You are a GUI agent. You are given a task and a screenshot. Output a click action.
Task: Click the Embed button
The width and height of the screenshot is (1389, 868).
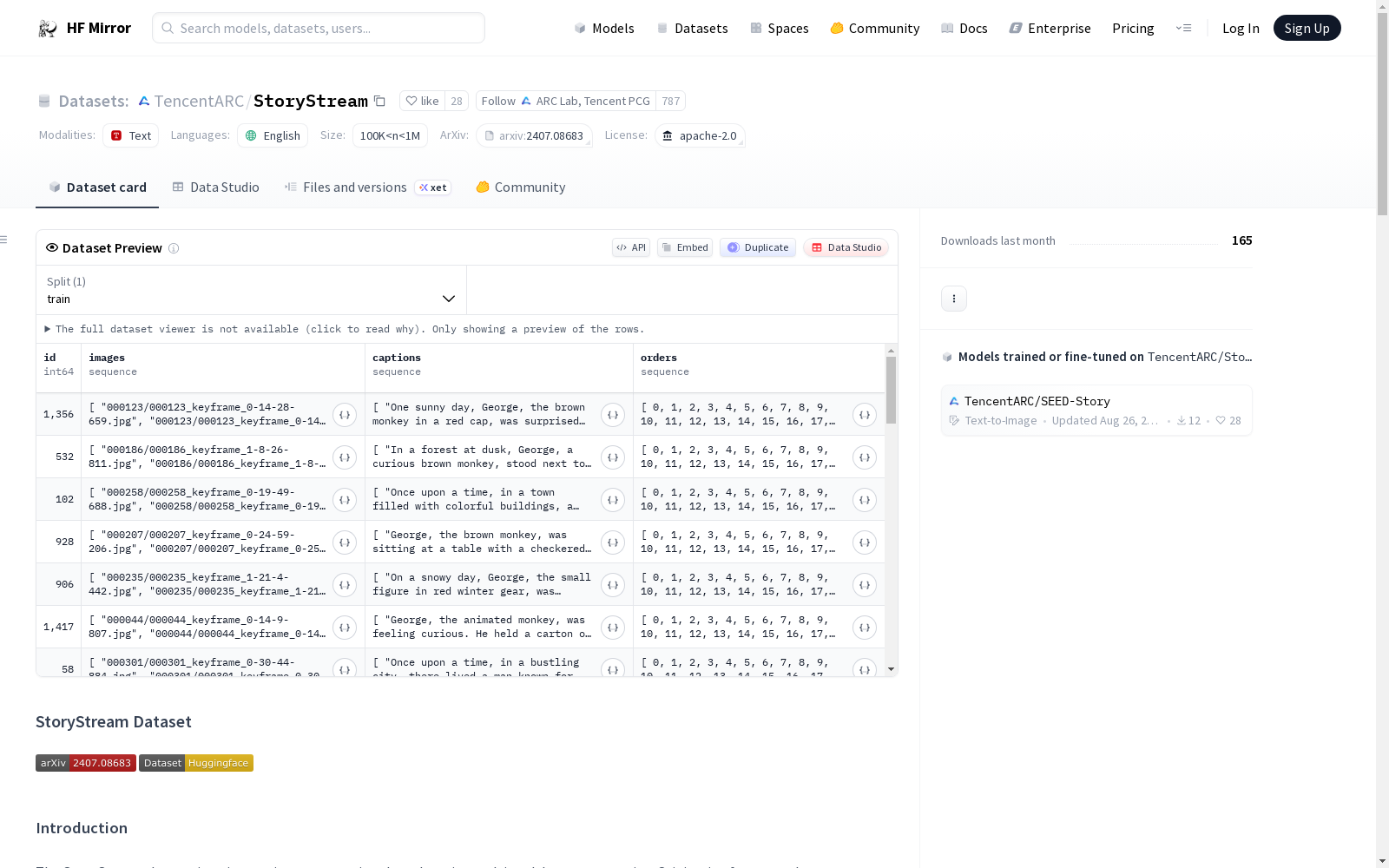[x=685, y=247]
